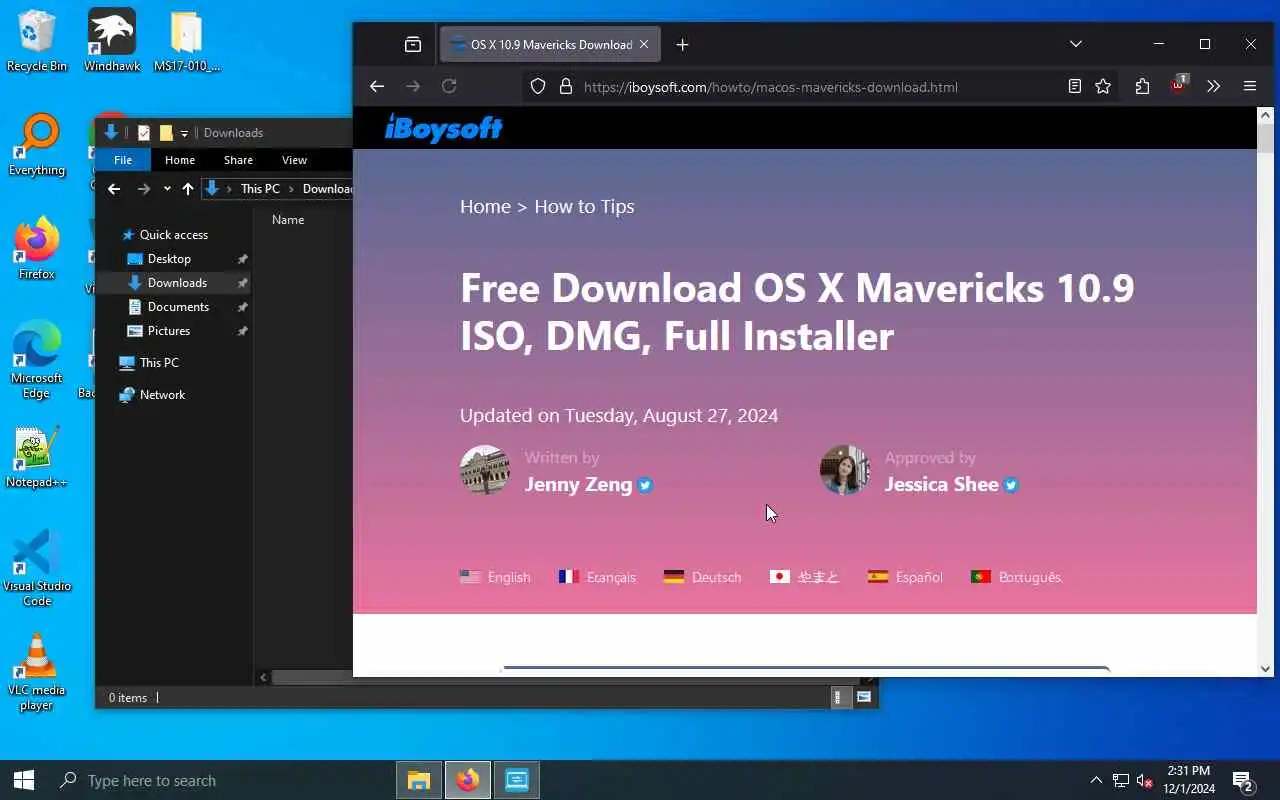The image size is (1280, 800).
Task: Bookmark this page with the star icon
Action: click(x=1103, y=86)
